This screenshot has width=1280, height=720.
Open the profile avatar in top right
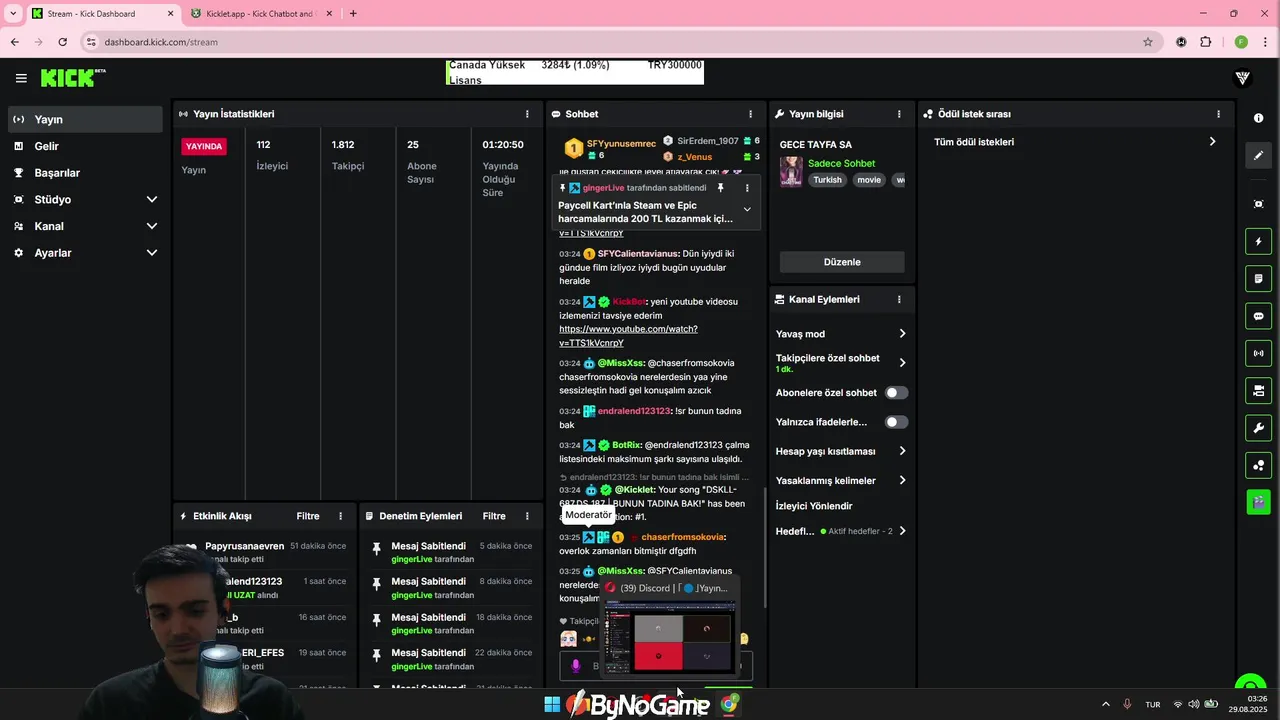(1243, 78)
